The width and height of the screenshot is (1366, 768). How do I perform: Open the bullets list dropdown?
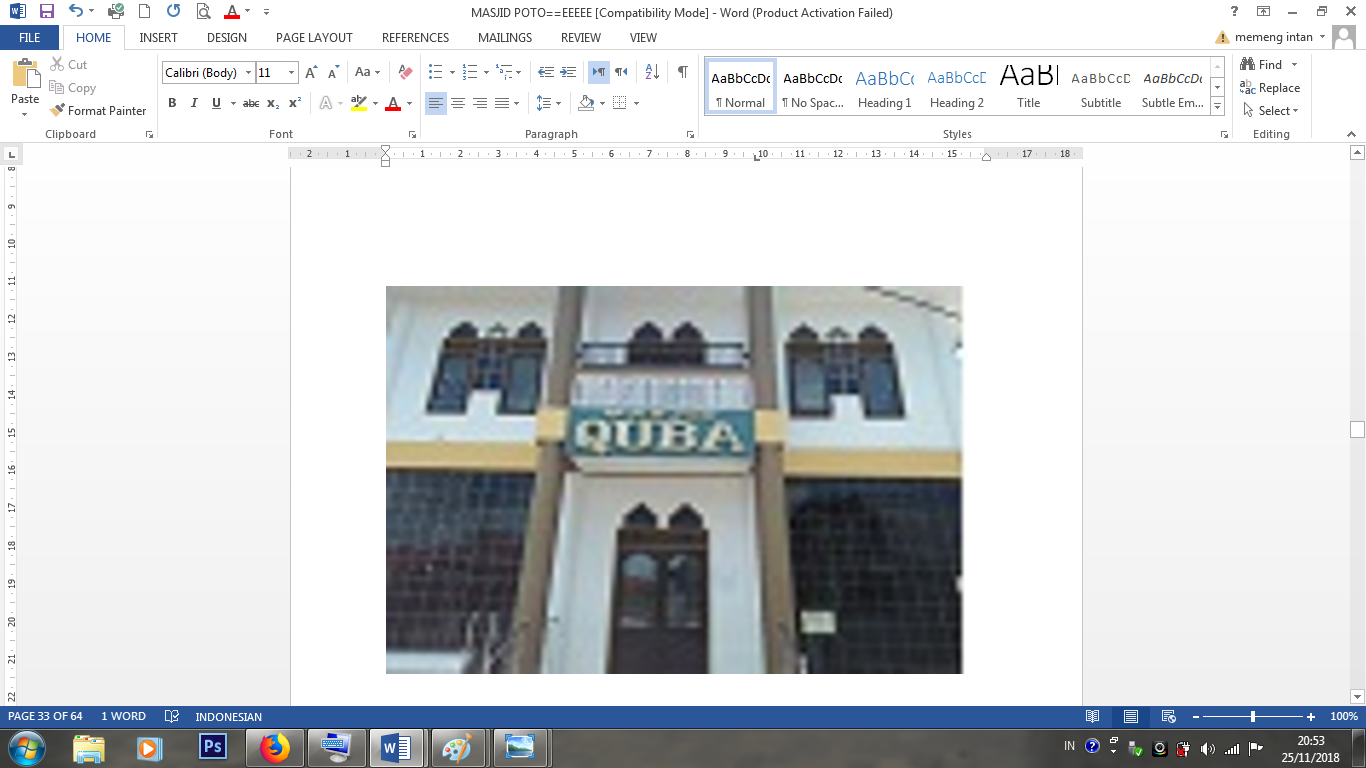coord(452,73)
